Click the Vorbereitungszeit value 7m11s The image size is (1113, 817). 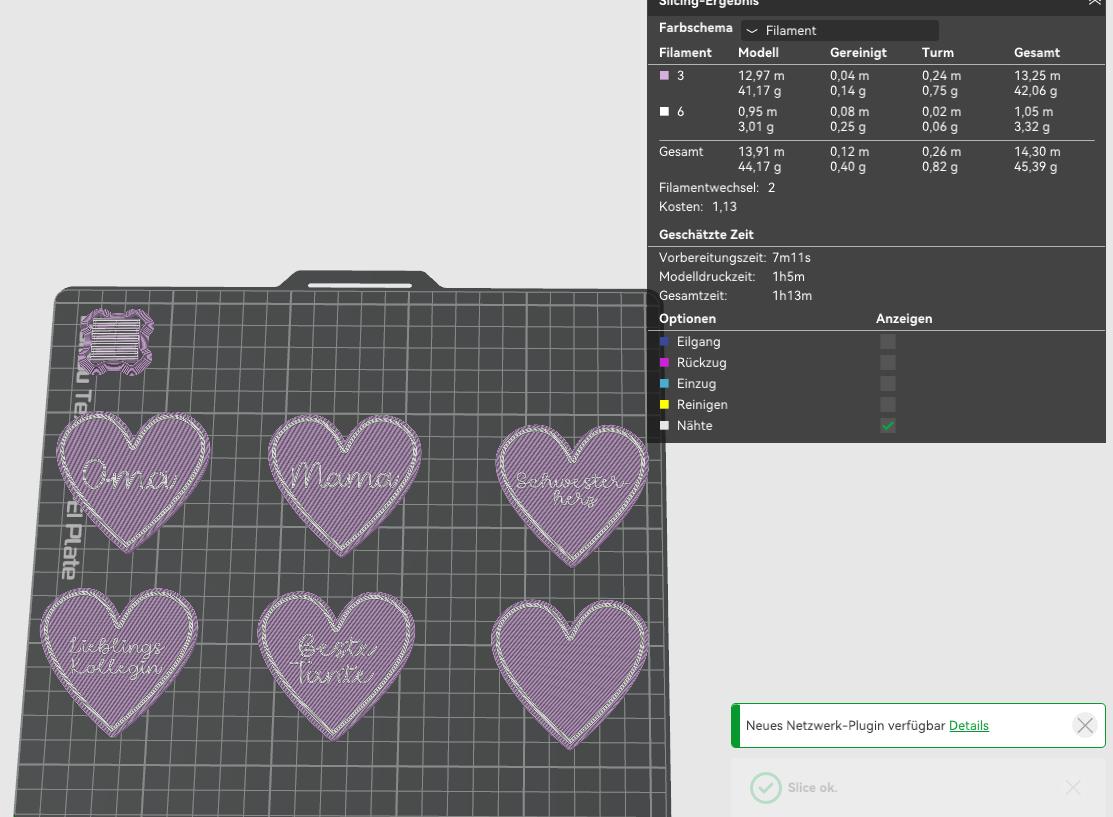(x=791, y=258)
